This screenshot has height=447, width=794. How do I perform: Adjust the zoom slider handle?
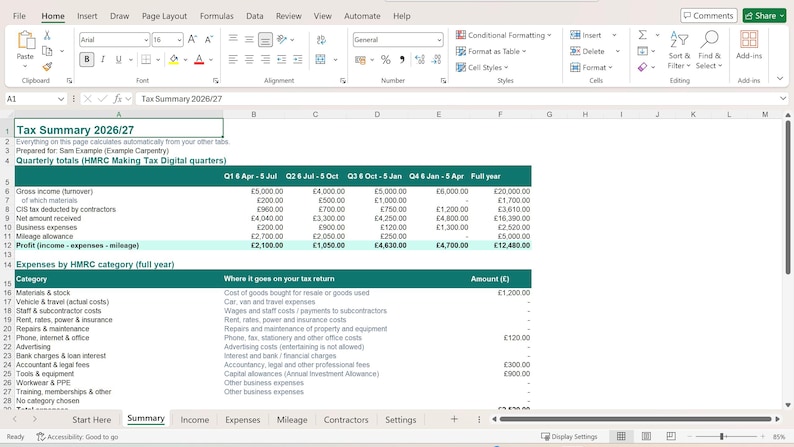tap(722, 436)
